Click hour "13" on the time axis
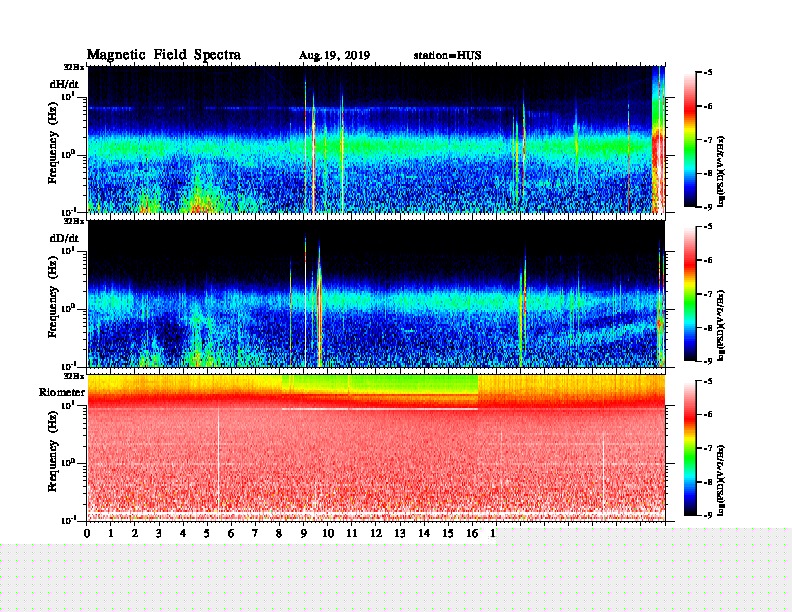The height and width of the screenshot is (612, 792). (x=400, y=533)
